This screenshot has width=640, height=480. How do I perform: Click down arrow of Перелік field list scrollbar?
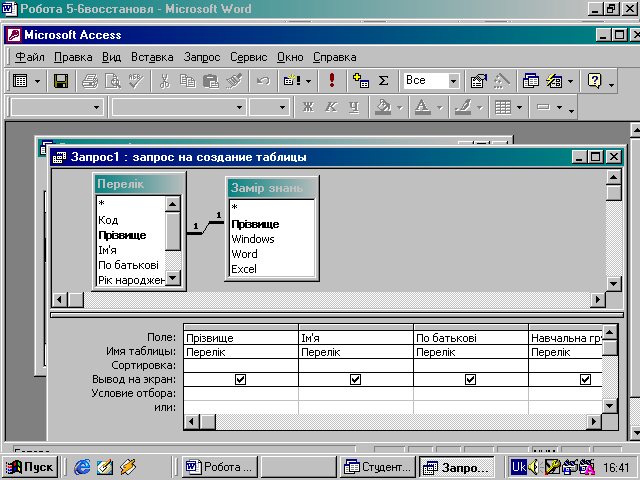click(x=173, y=278)
